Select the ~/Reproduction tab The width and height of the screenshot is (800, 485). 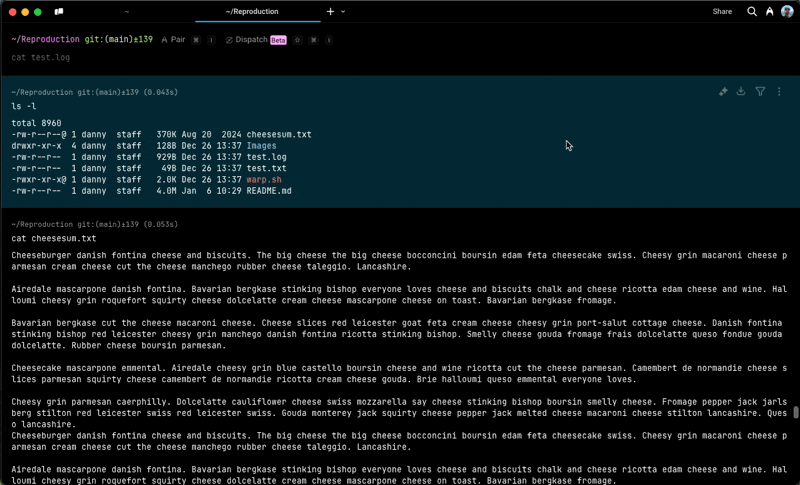[x=252, y=12]
